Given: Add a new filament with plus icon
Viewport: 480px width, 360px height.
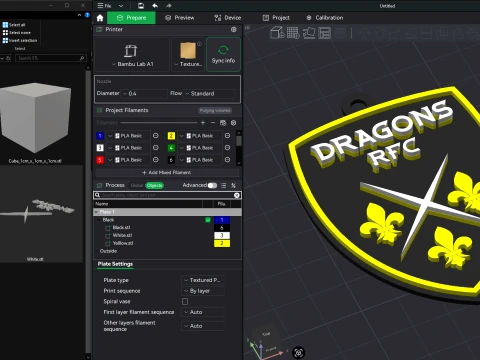Looking at the screenshot, I should click(203, 123).
